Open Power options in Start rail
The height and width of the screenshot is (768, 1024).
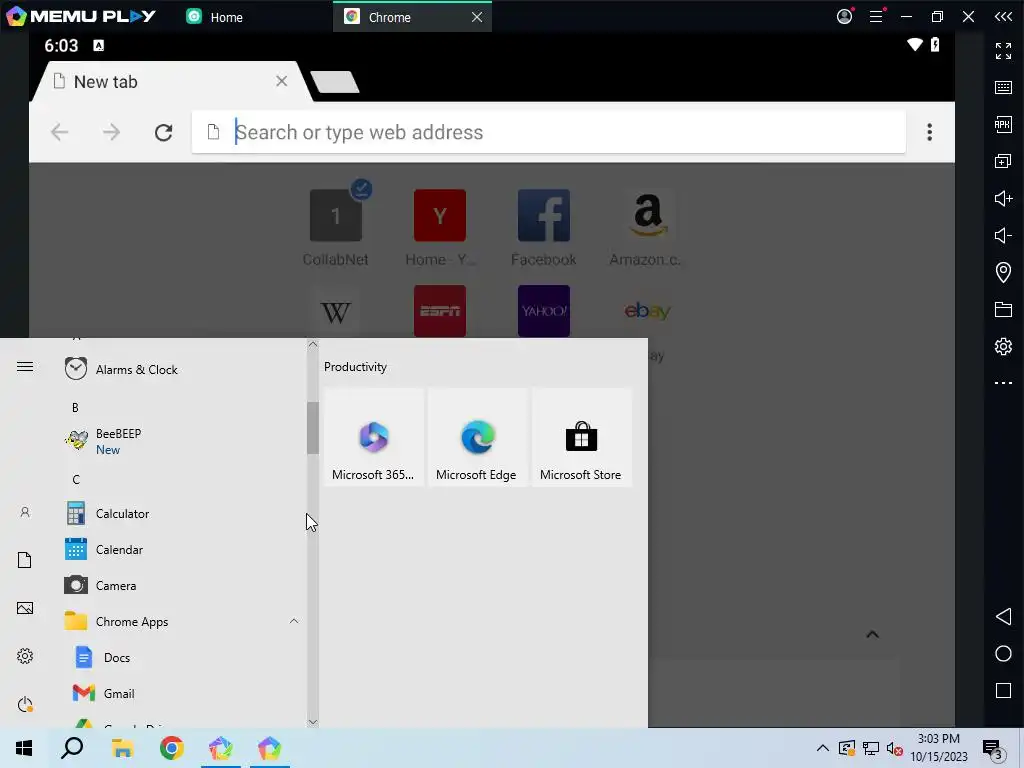pyautogui.click(x=25, y=704)
